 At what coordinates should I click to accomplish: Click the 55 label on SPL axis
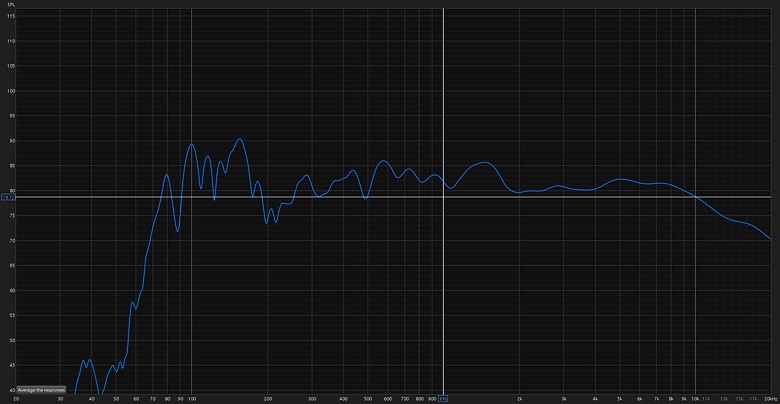click(x=12, y=315)
